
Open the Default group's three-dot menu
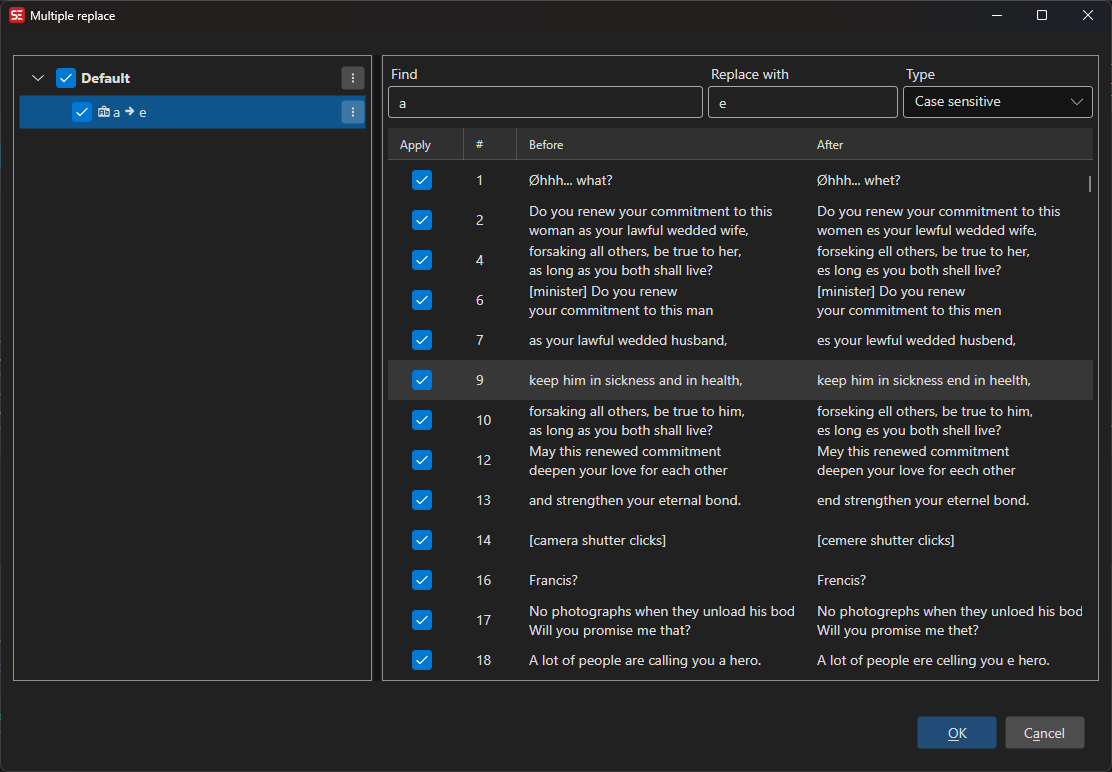[x=352, y=78]
